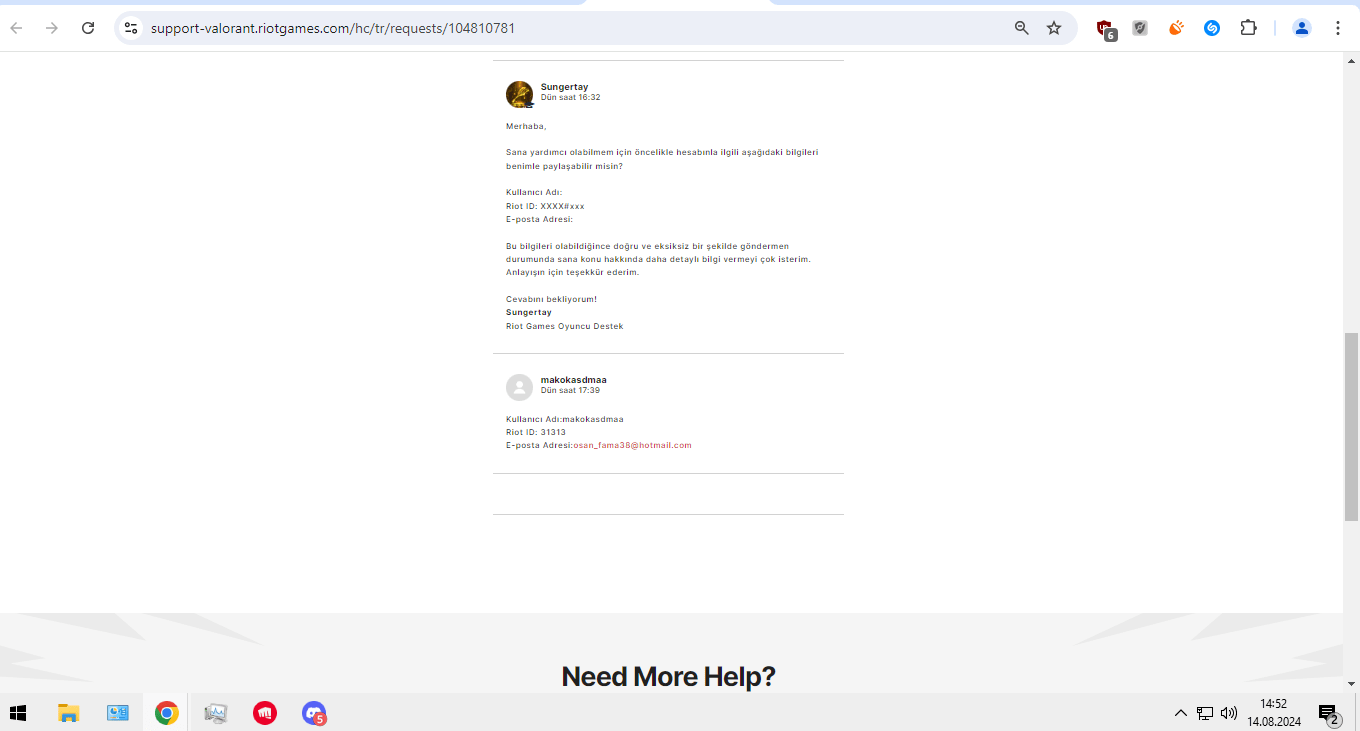Show hidden system tray icons
This screenshot has height=731, width=1360.
pyautogui.click(x=1180, y=713)
